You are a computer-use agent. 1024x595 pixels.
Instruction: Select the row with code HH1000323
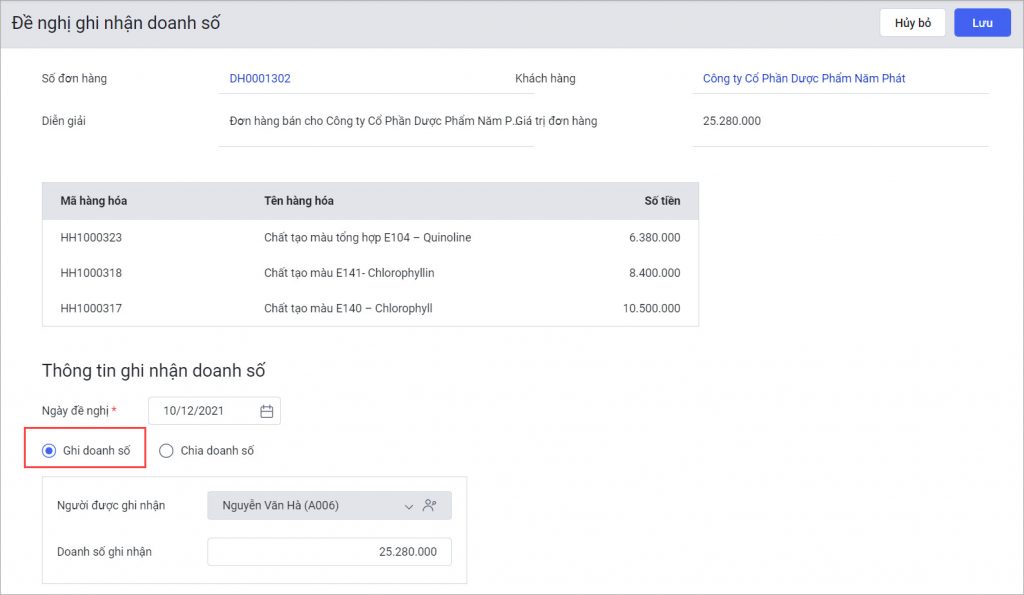click(x=370, y=238)
